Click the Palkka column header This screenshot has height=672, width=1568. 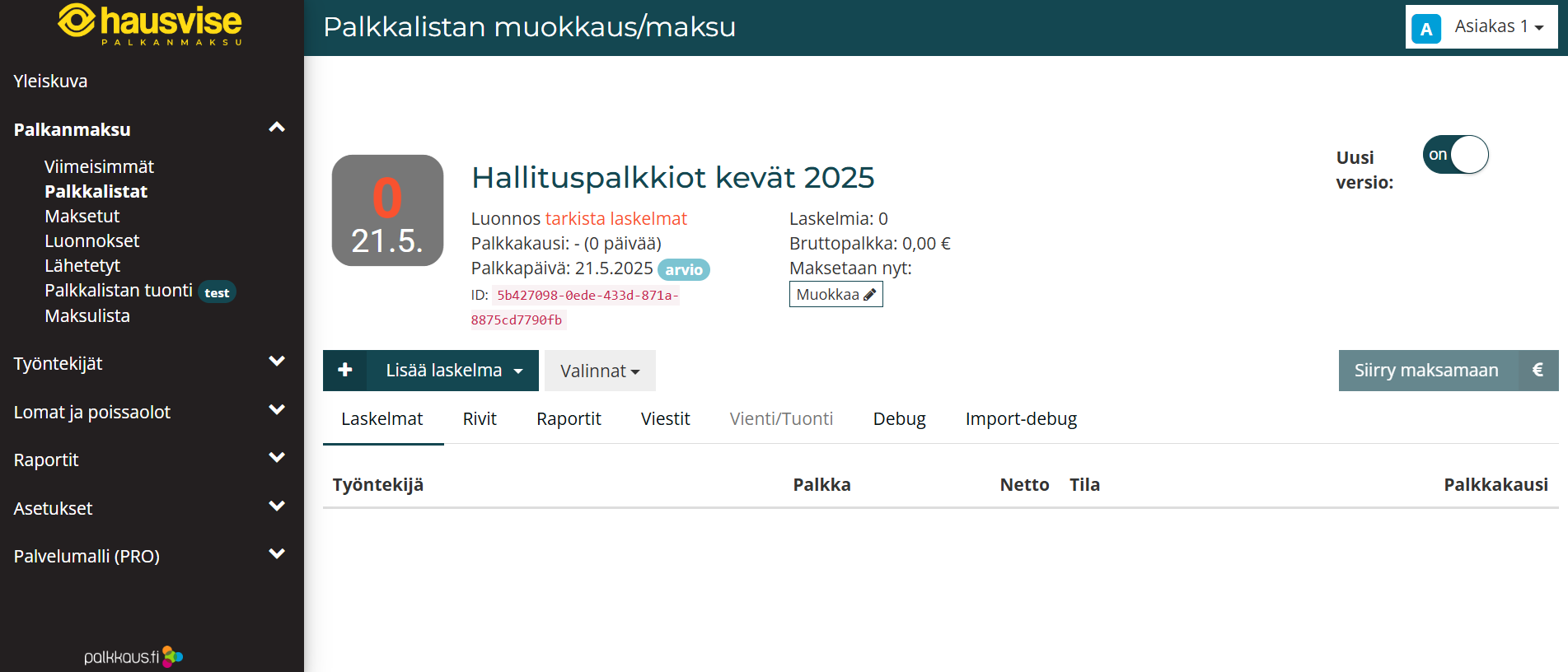pos(821,484)
